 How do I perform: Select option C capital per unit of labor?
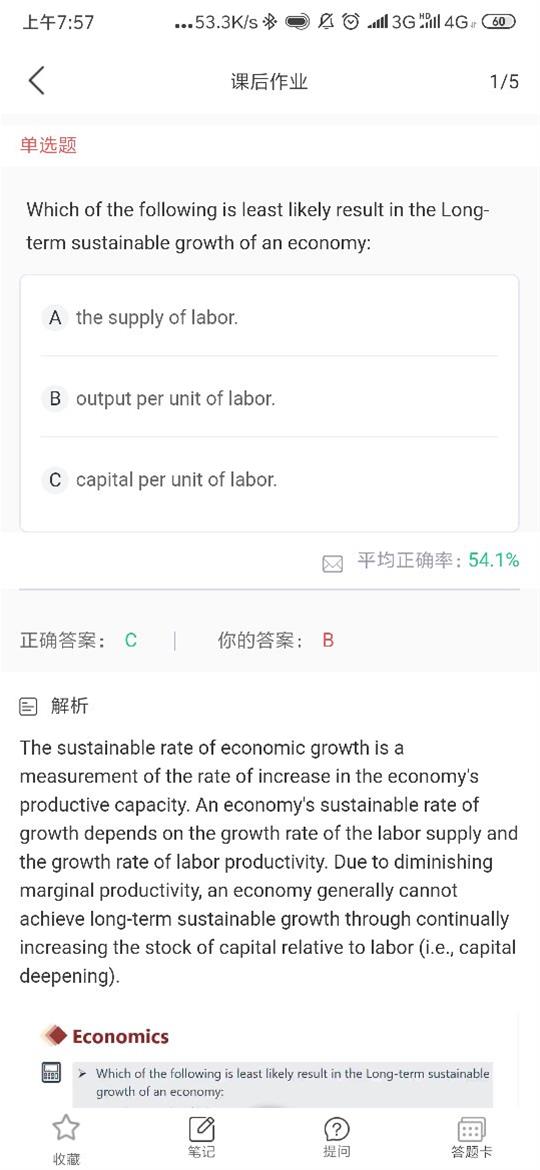[269, 479]
